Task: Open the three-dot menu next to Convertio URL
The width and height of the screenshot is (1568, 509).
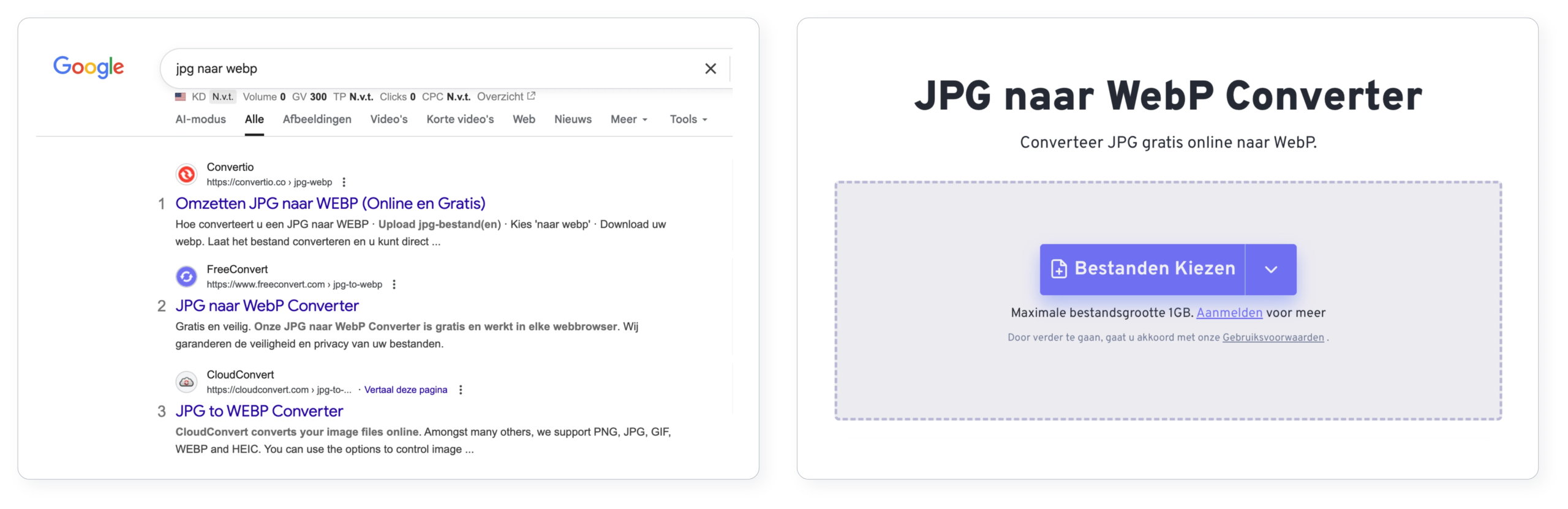Action: click(x=344, y=182)
